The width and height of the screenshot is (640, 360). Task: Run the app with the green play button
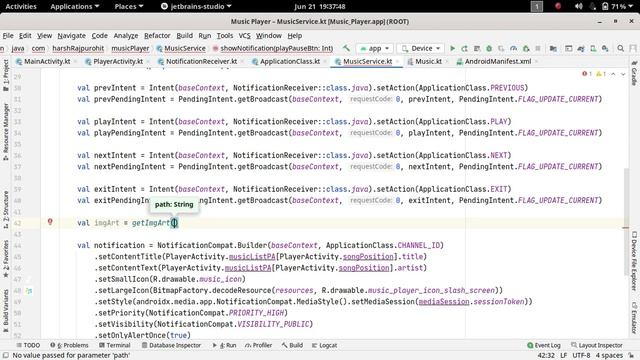pos(452,48)
